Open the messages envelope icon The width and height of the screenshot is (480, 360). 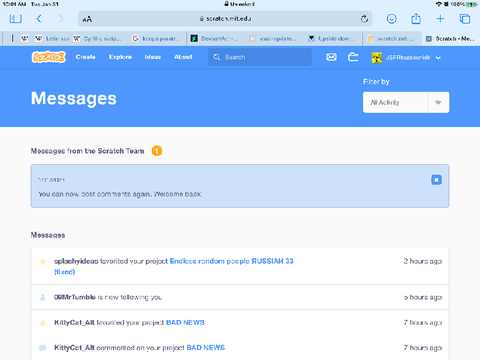[331, 57]
